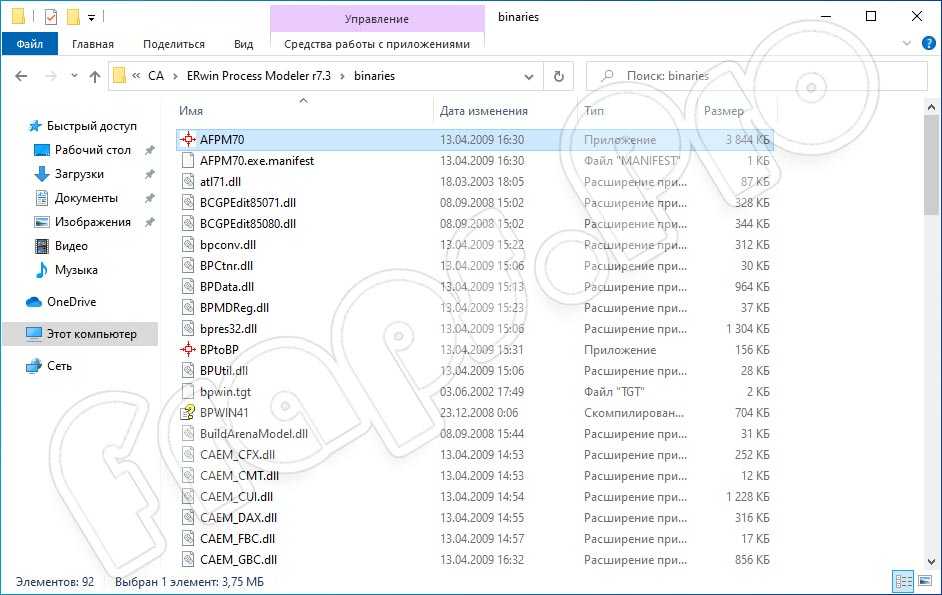Switch to large thumbnails view icon
Screen dimensions: 942x595
(x=925, y=581)
